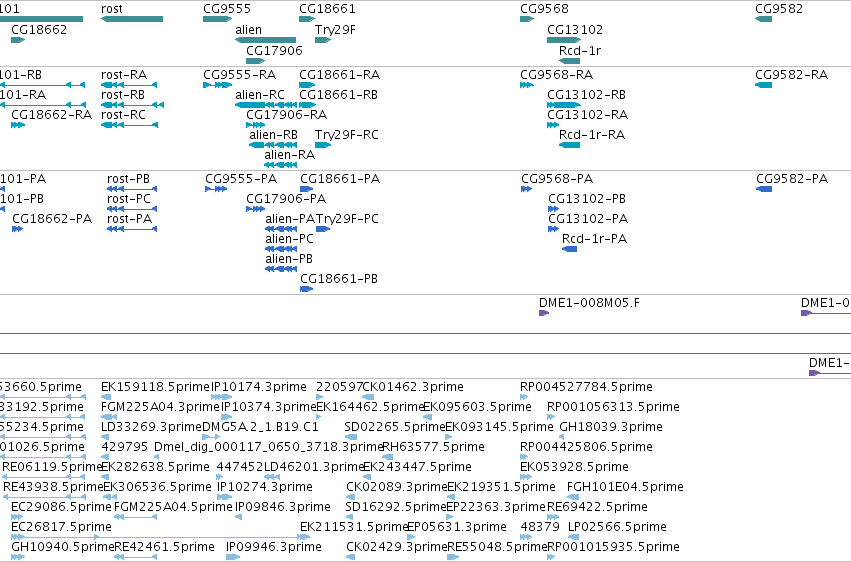Viewport: 851px width, 562px height.
Task: Pick the CG9568 gene label
Action: (x=544, y=9)
